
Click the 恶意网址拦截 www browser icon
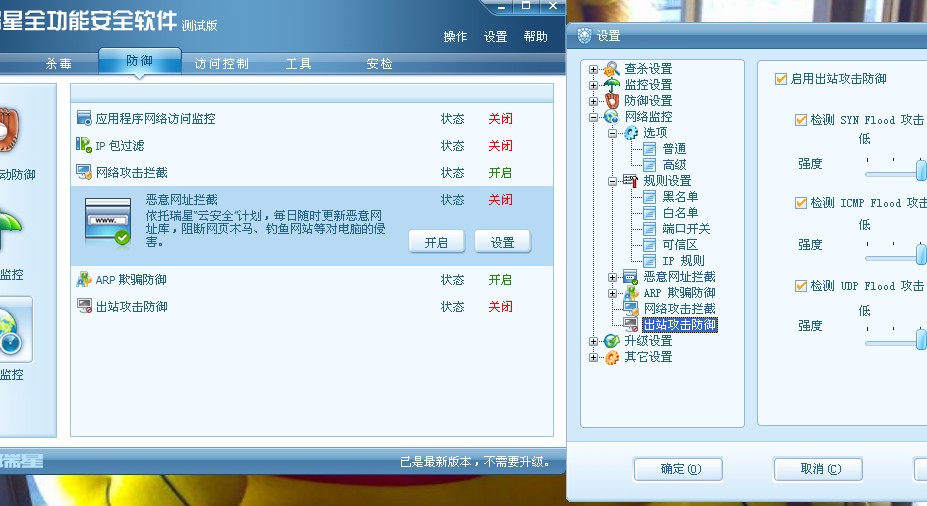[108, 222]
